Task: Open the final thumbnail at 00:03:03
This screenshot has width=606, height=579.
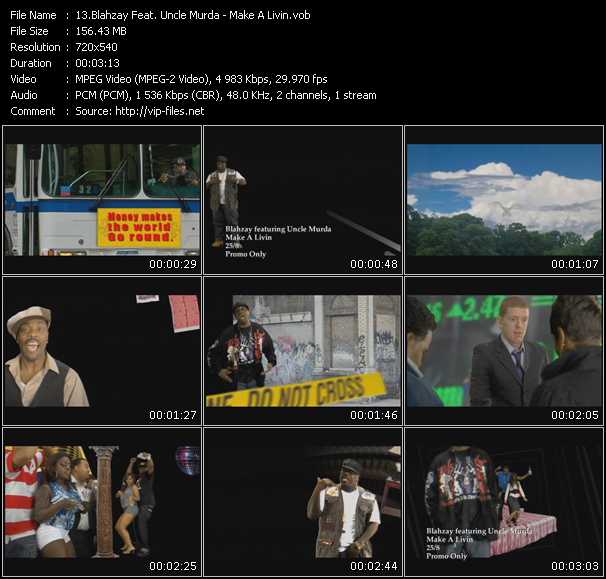Action: tap(504, 502)
